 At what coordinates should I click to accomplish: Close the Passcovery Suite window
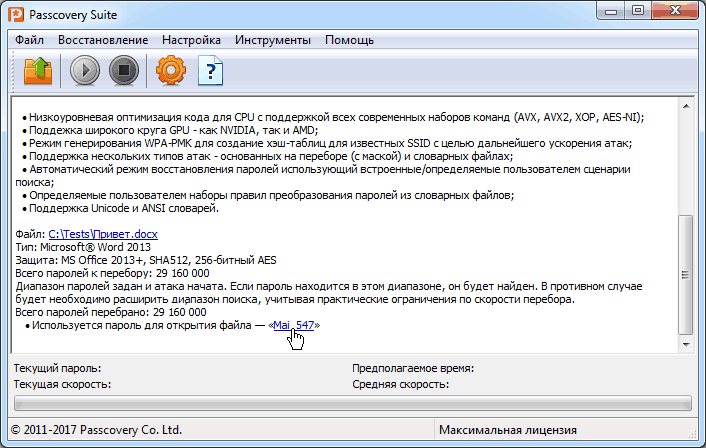(675, 11)
